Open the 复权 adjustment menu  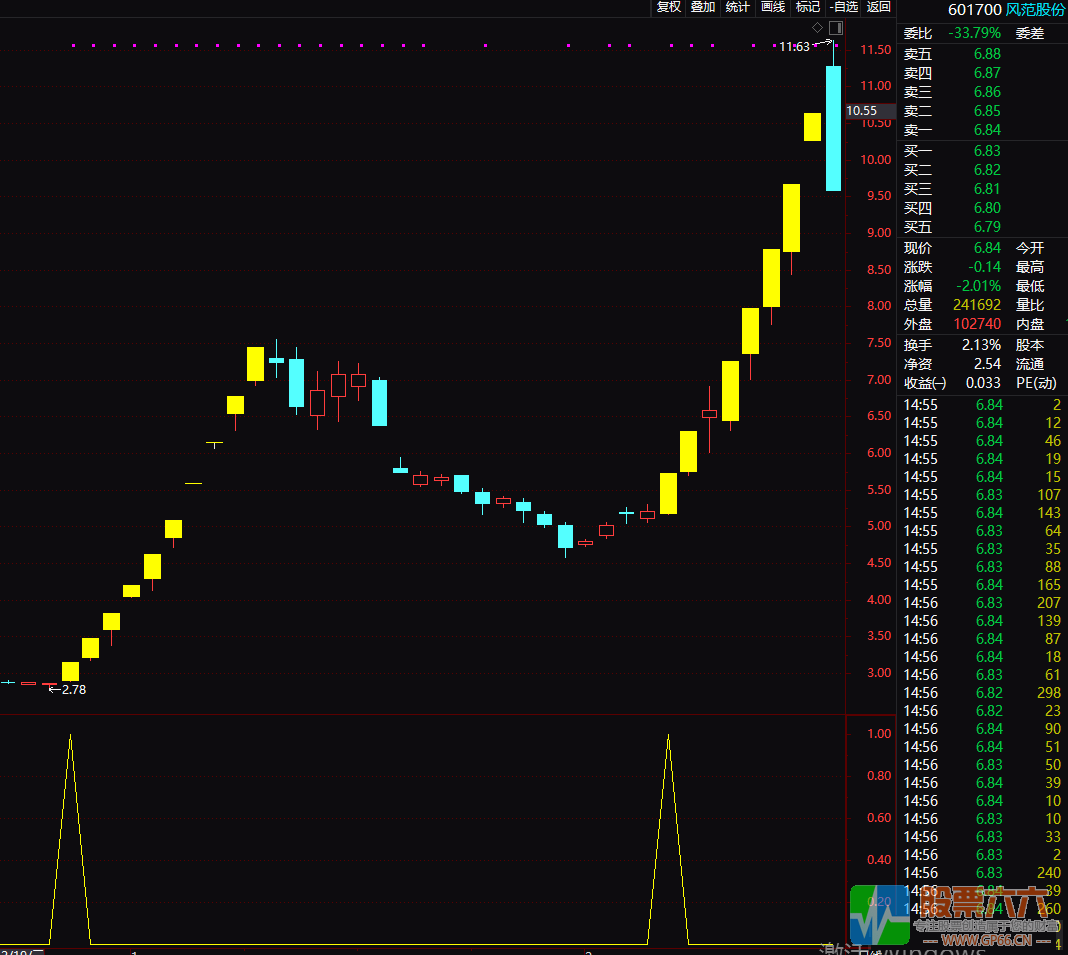tap(668, 7)
